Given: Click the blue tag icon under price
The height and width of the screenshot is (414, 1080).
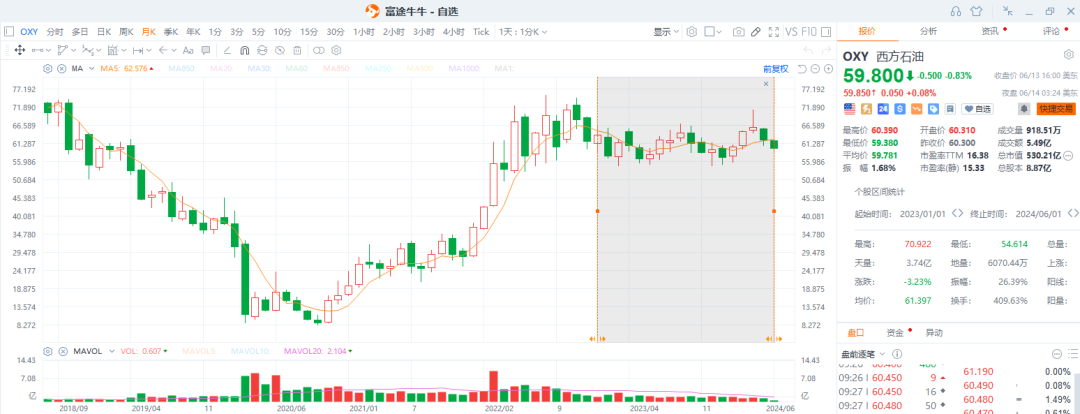Looking at the screenshot, I should coord(933,109).
